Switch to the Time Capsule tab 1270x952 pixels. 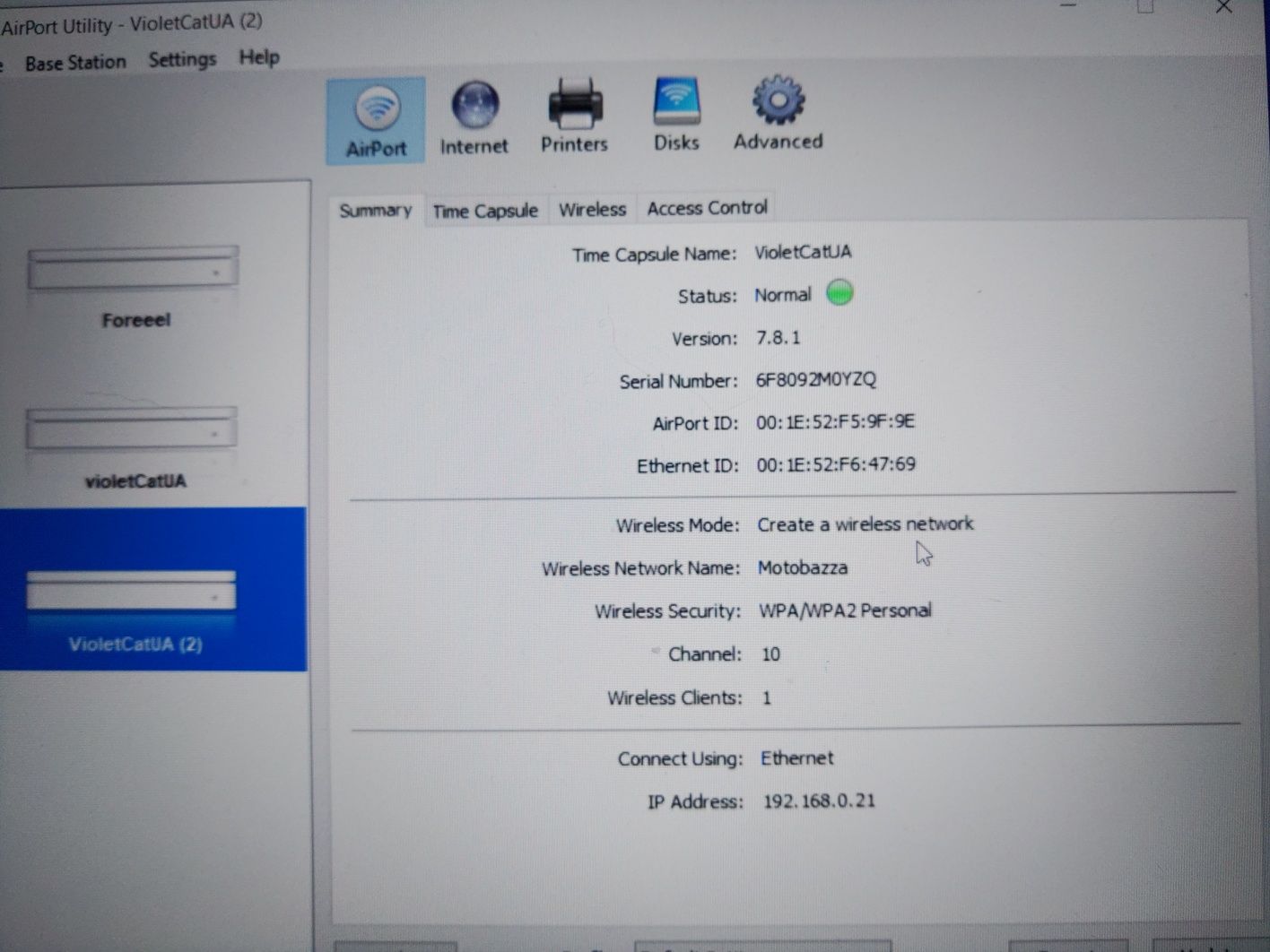point(485,211)
